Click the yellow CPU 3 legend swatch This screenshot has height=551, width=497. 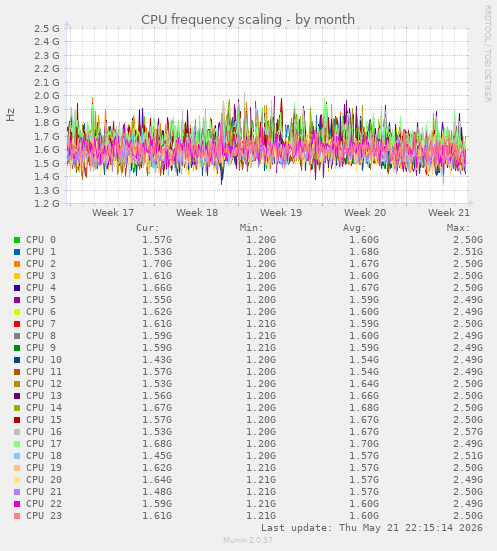click(17, 276)
